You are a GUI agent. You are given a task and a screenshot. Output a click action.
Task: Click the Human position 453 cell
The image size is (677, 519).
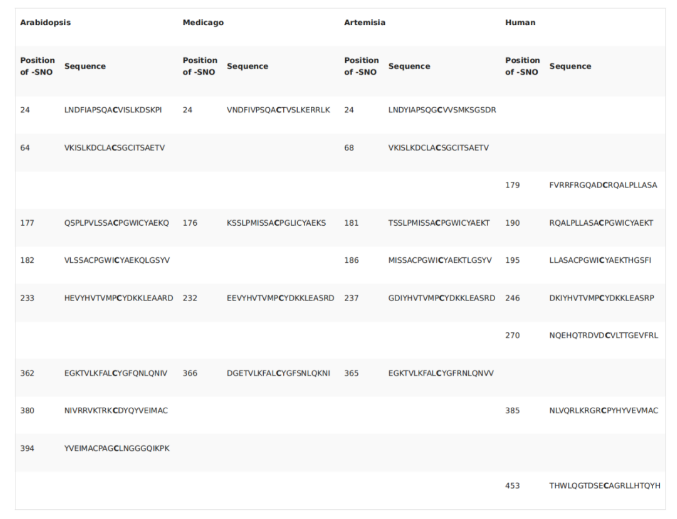click(516, 485)
